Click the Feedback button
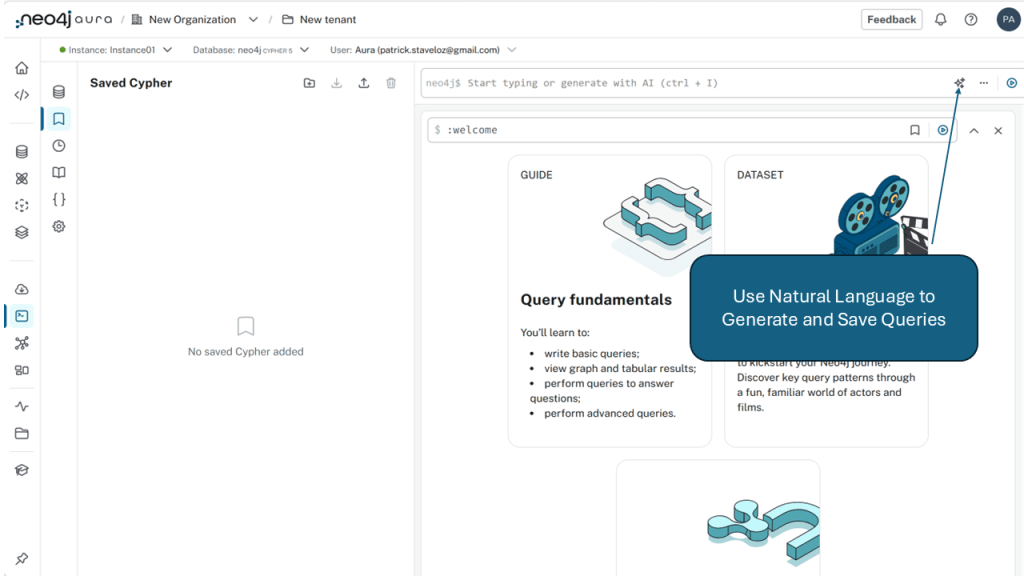 point(891,19)
